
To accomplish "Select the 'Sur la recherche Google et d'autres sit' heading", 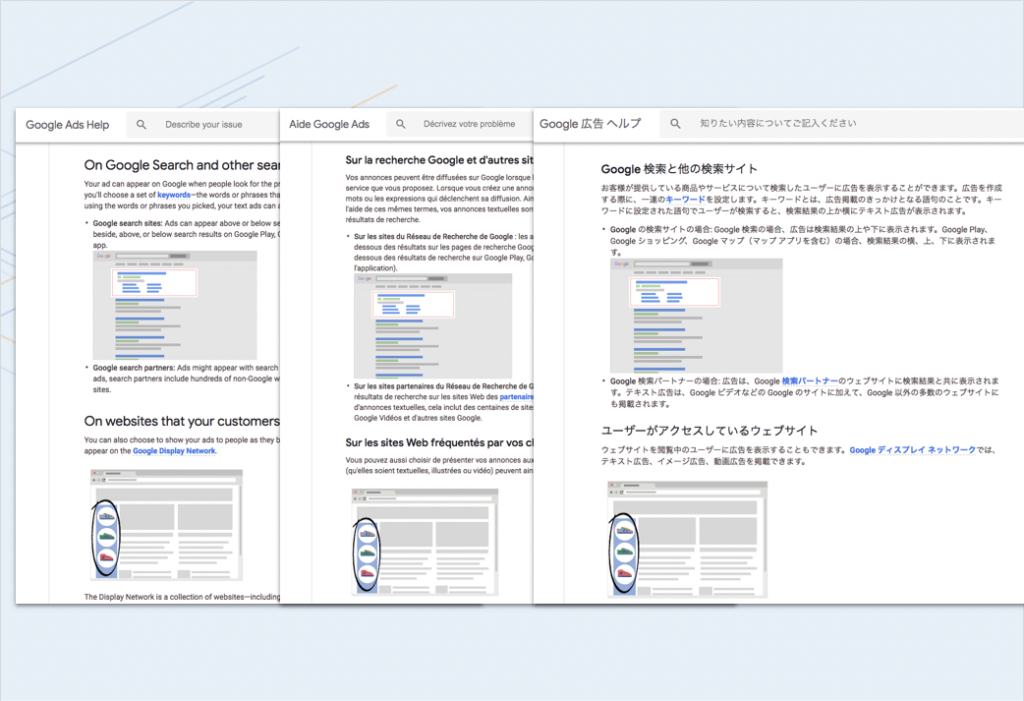I will [439, 160].
